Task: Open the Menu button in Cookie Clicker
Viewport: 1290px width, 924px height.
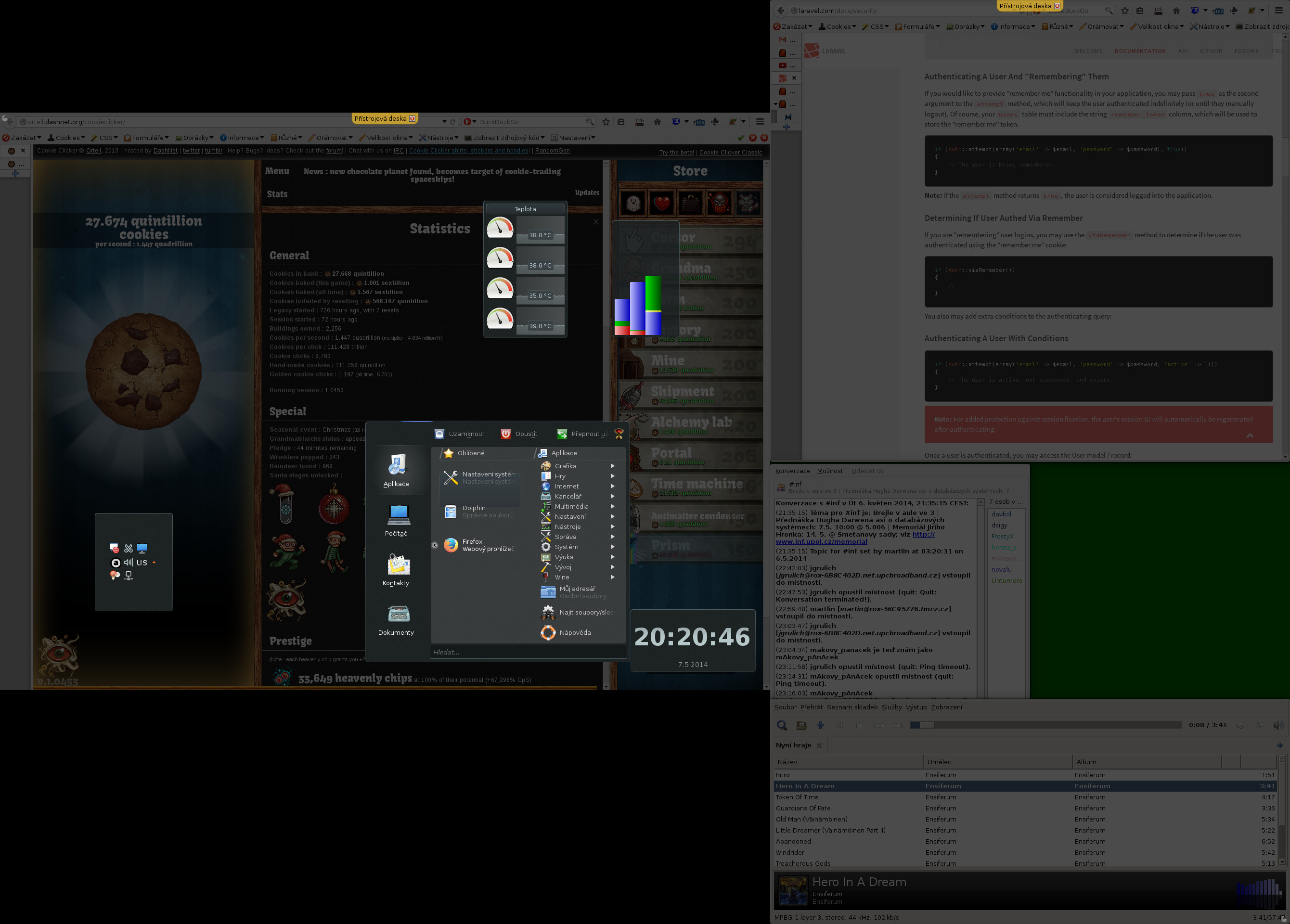Action: (277, 171)
